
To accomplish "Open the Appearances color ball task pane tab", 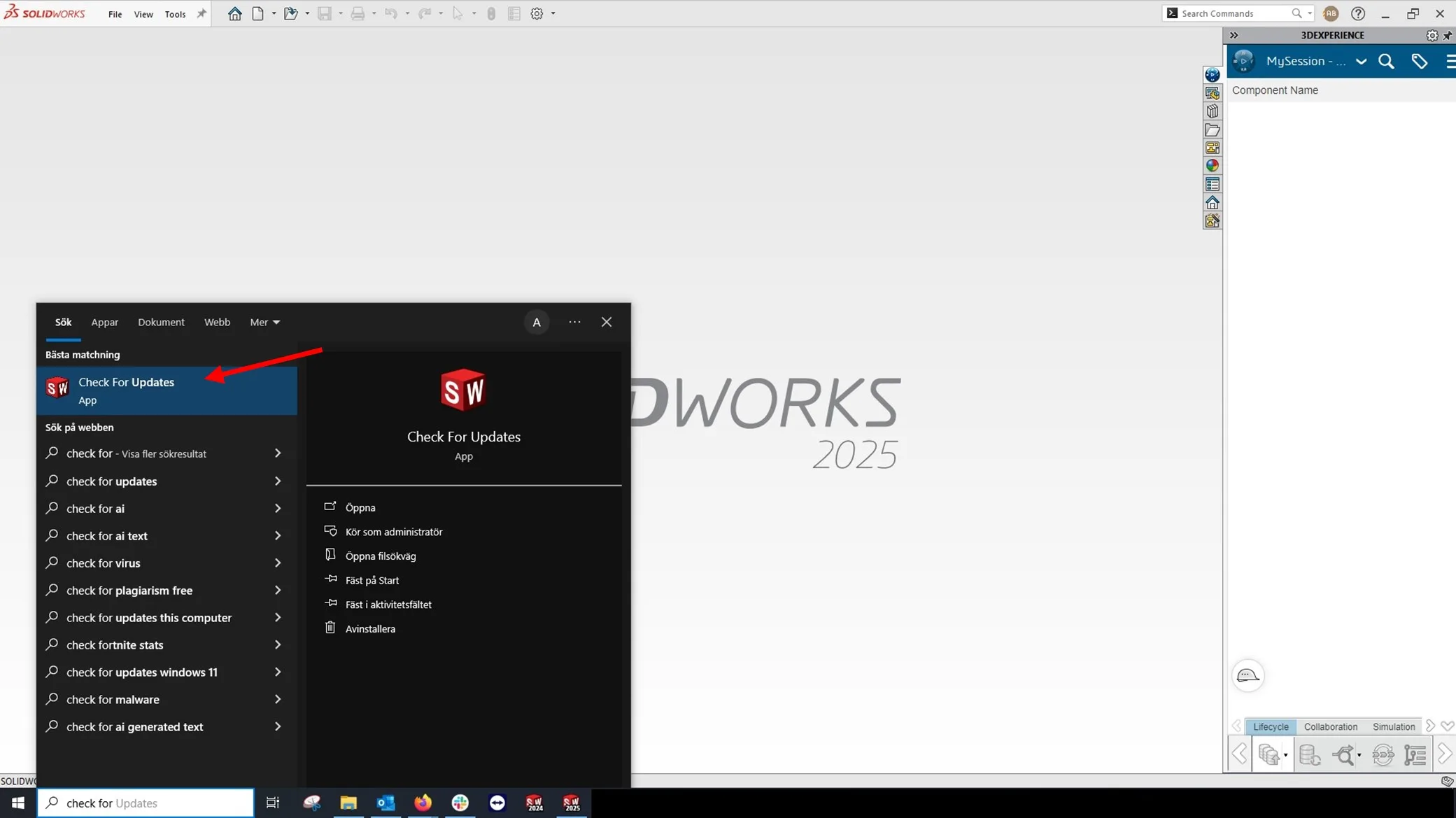I will coord(1213,166).
